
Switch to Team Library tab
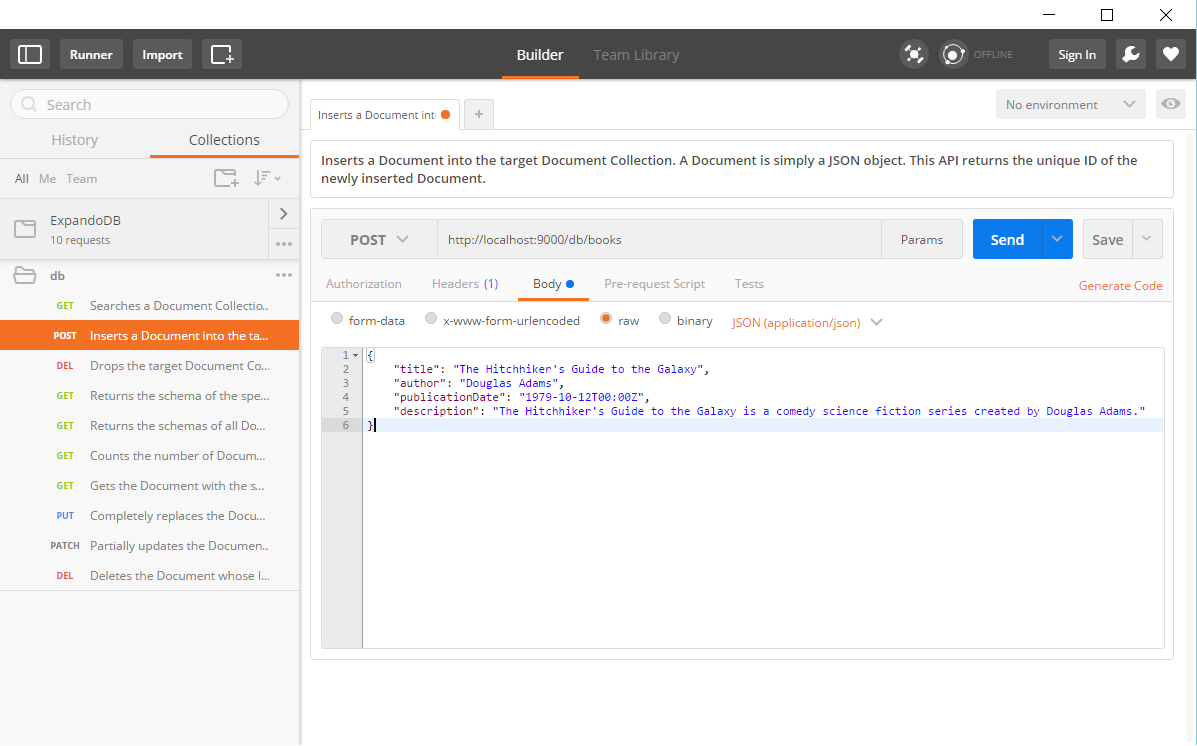(636, 55)
